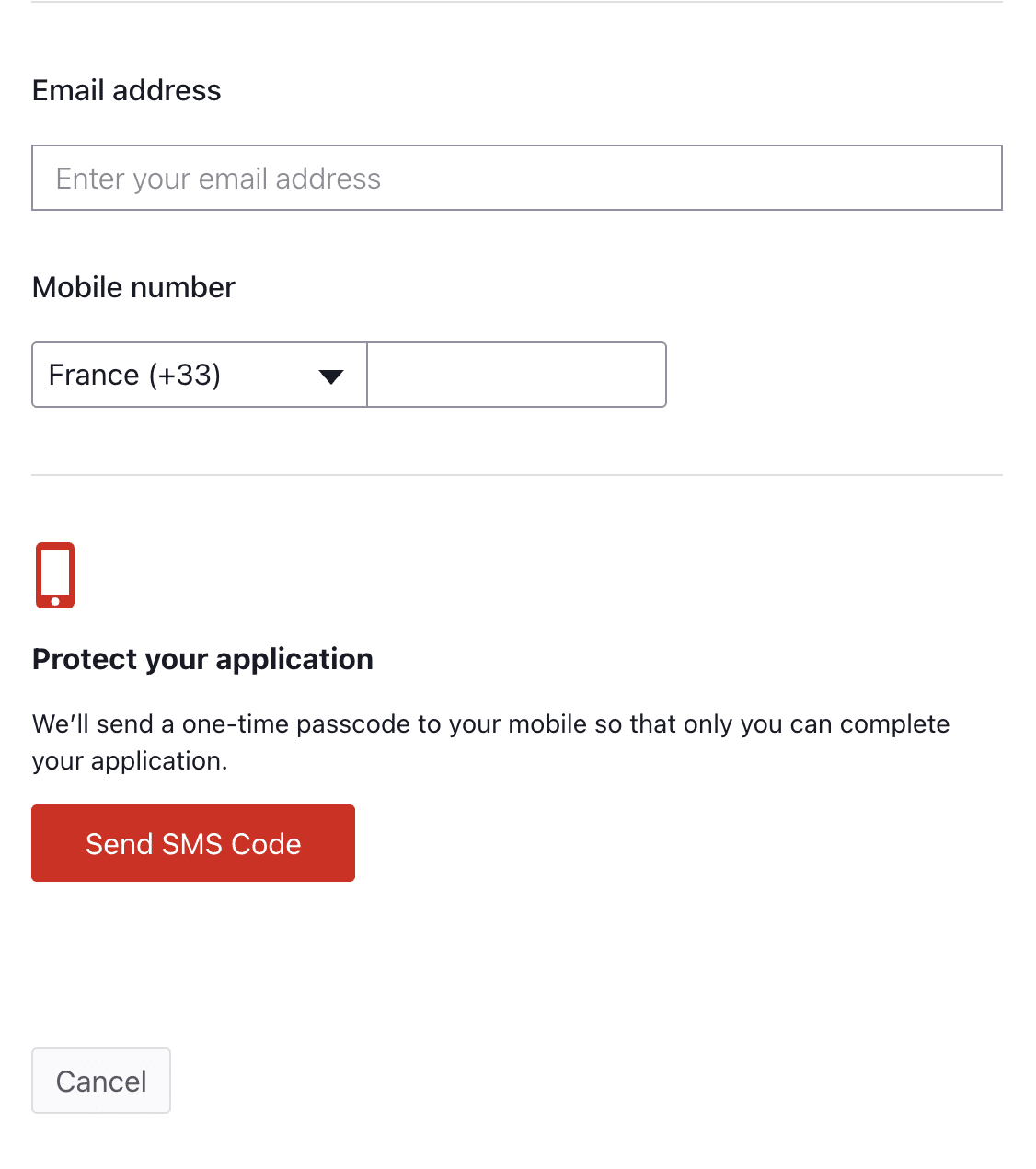Click the horizontal divider above the phone icon
1036x1169 pixels.
point(516,475)
